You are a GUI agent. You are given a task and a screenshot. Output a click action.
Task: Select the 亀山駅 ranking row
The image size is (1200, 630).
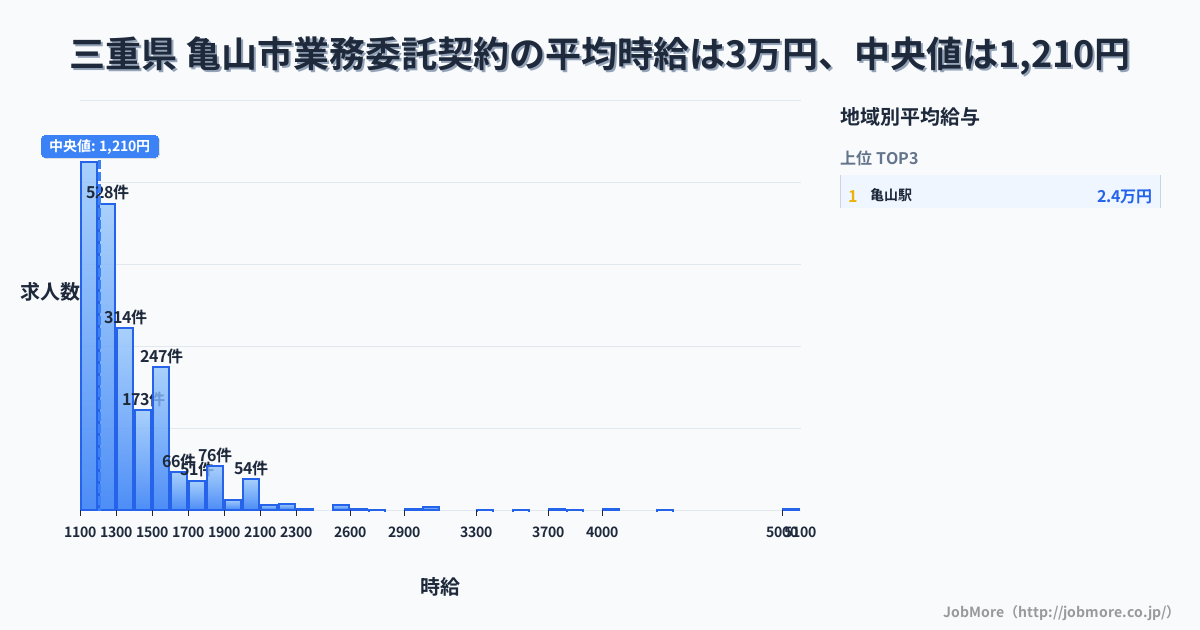click(1000, 195)
